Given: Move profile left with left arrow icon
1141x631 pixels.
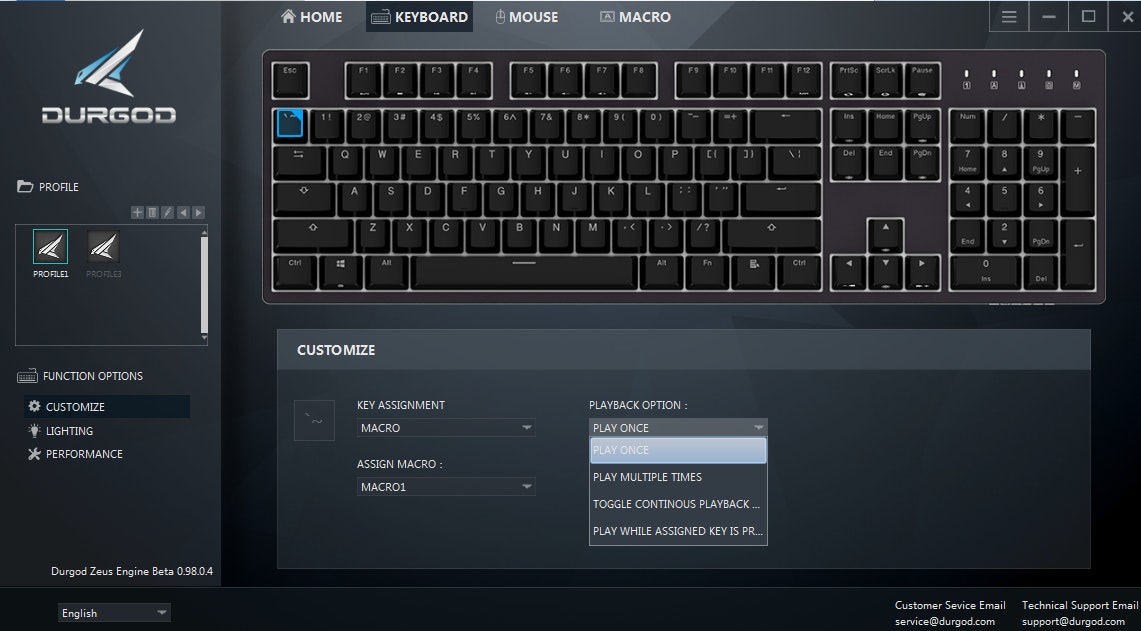Looking at the screenshot, I should pyautogui.click(x=183, y=213).
